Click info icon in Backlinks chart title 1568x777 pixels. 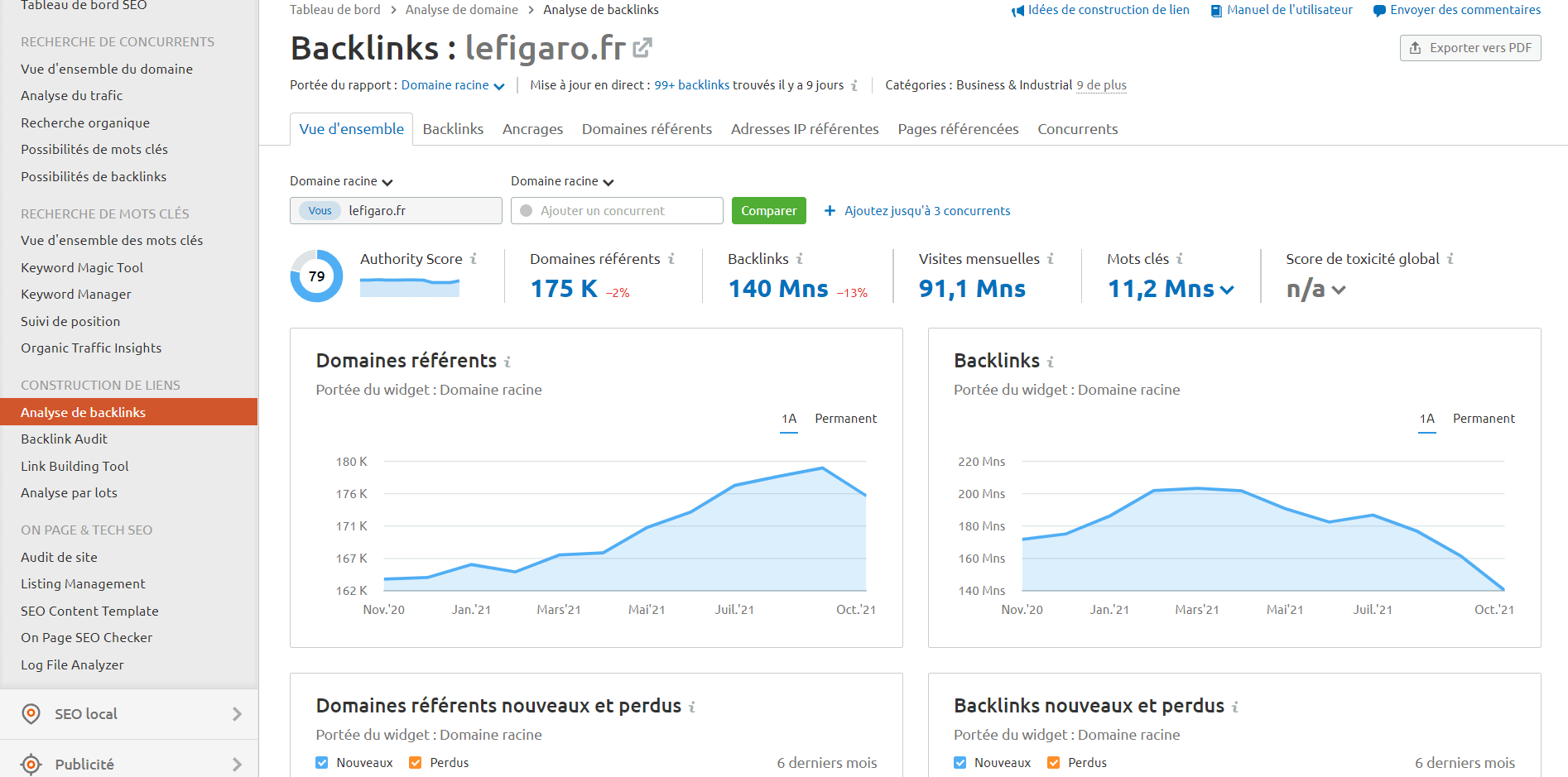[x=1051, y=362]
